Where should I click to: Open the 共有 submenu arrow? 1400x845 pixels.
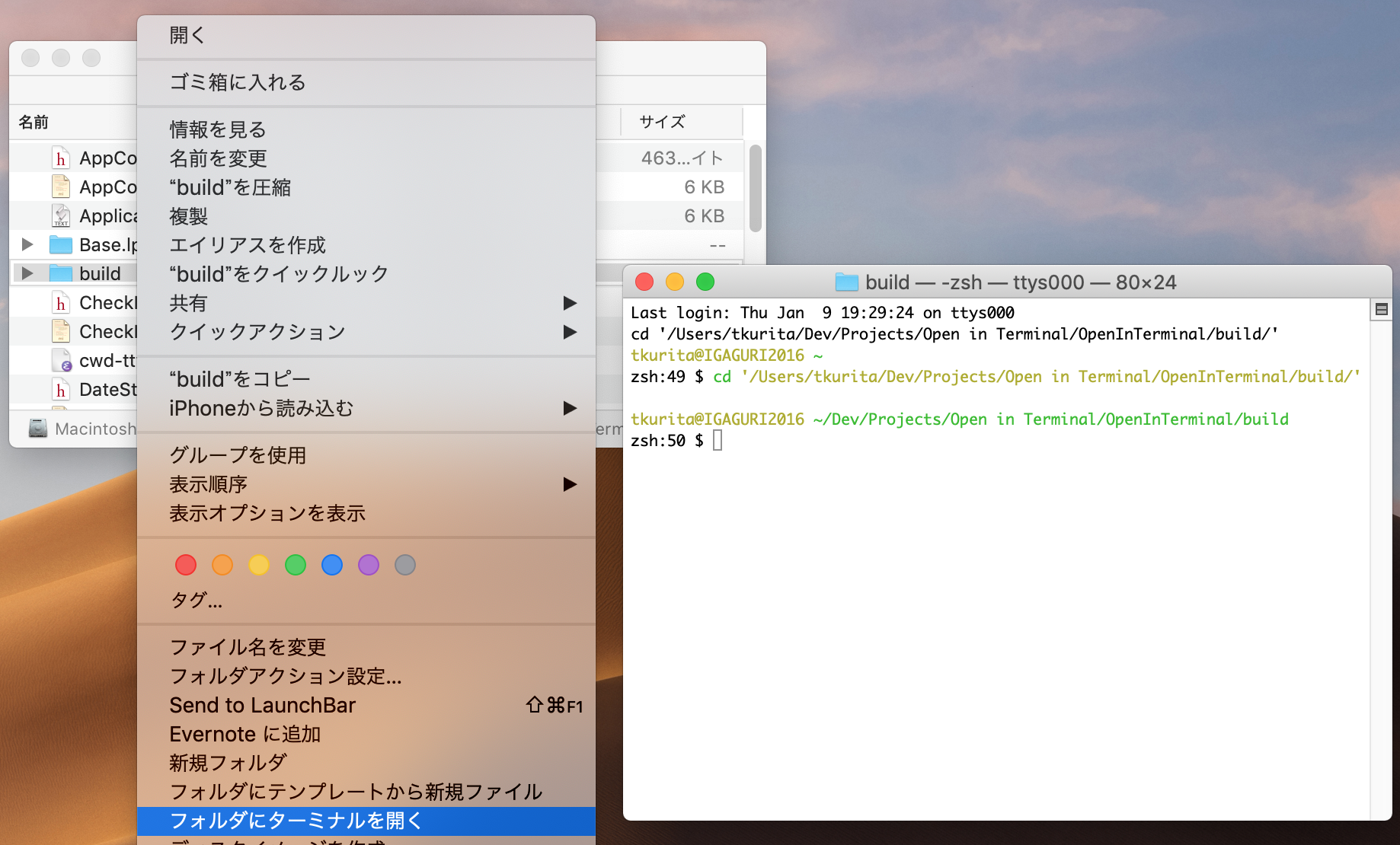[x=569, y=303]
